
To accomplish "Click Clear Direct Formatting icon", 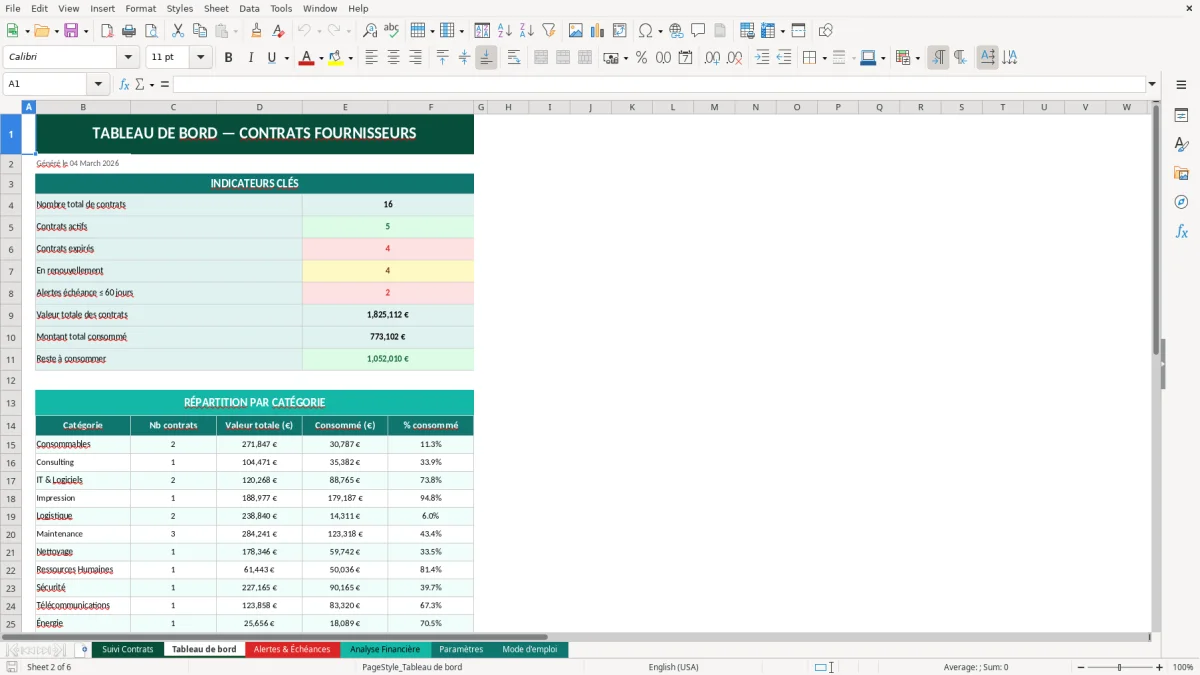I will click(x=278, y=31).
